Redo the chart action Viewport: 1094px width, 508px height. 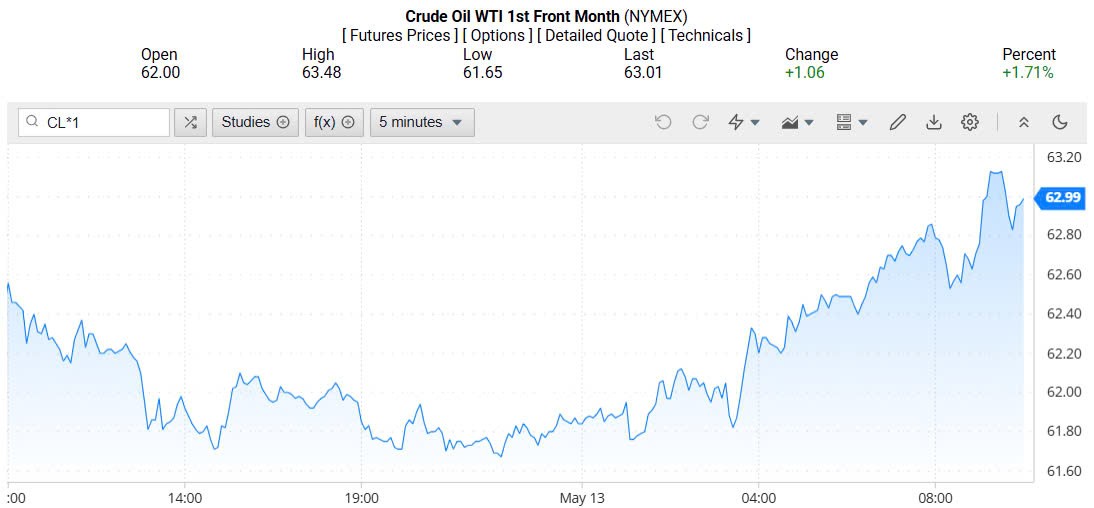point(700,122)
